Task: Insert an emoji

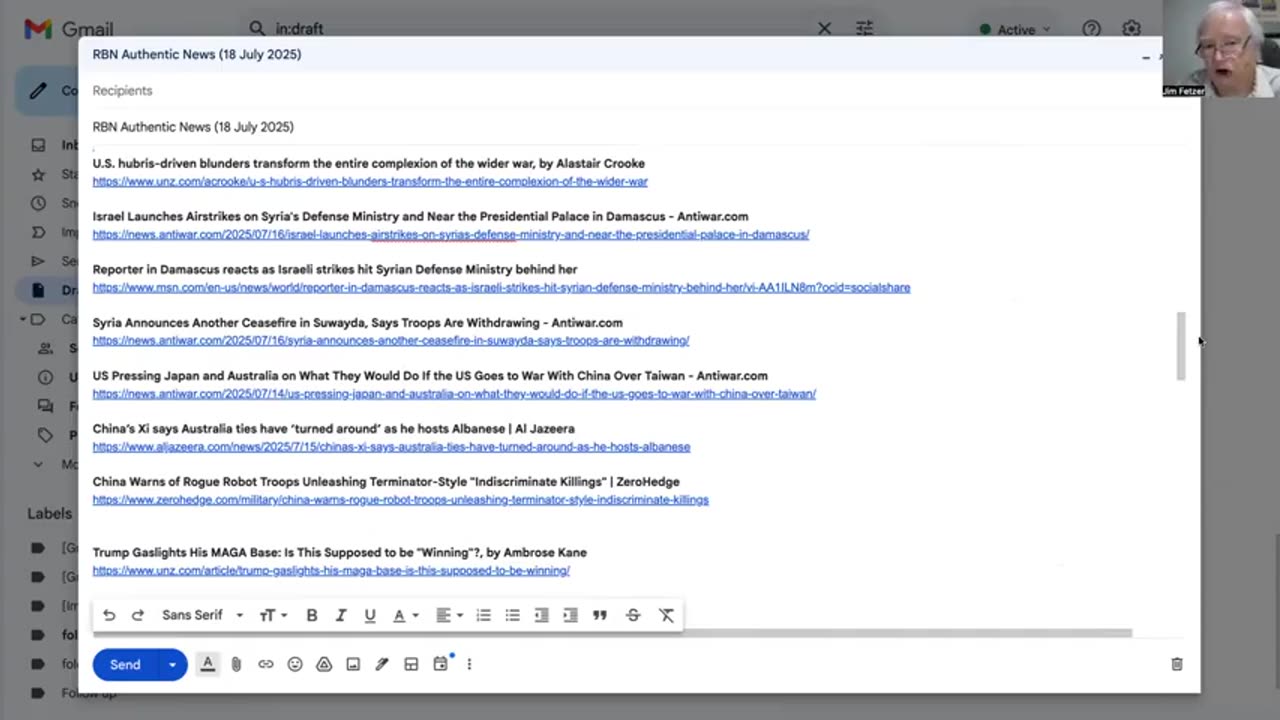Action: (294, 664)
